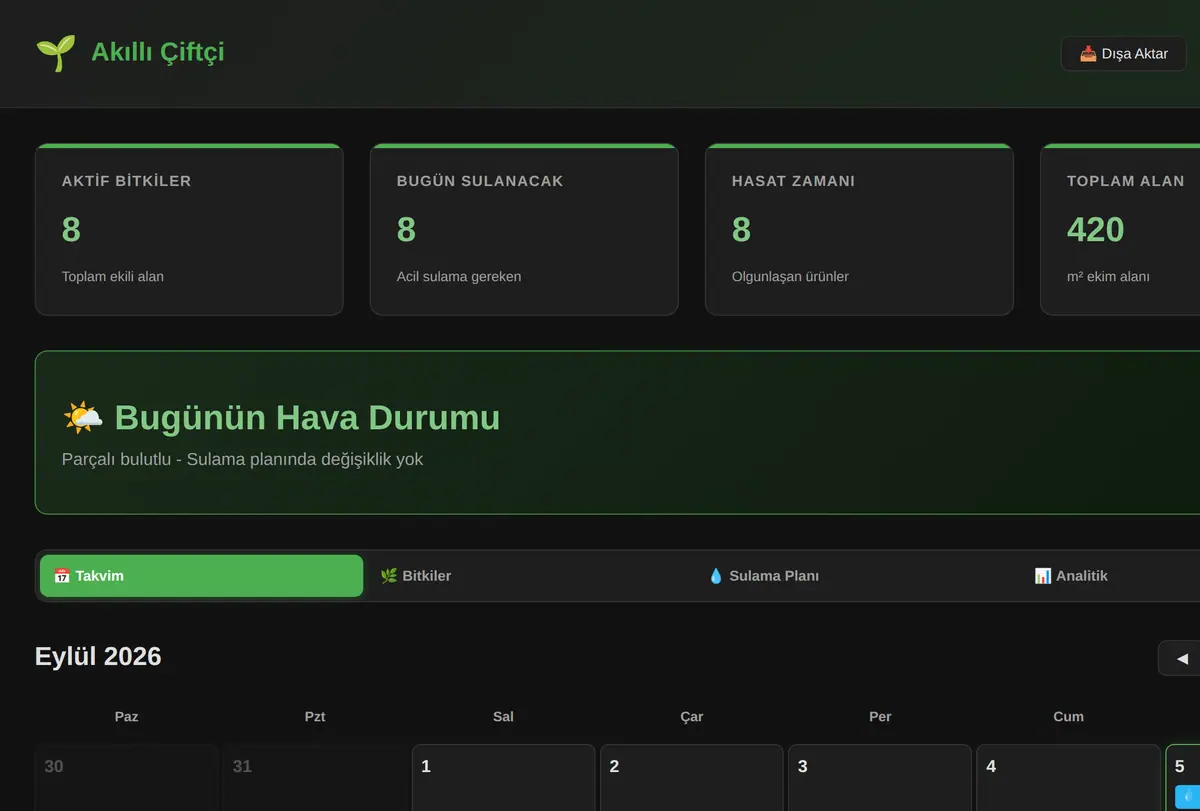The width and height of the screenshot is (1200, 811).
Task: Open the Takvim tab
Action: click(x=201, y=576)
